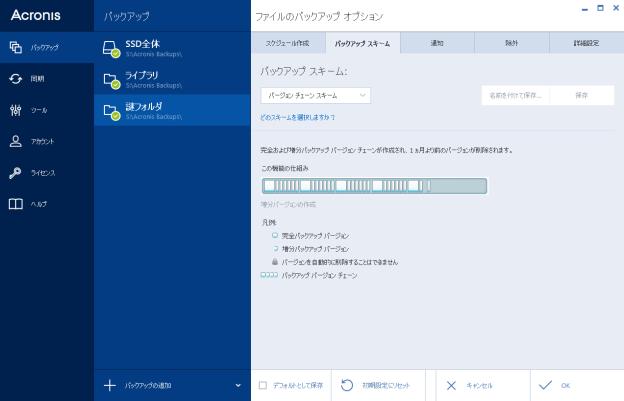This screenshot has height=401, width=624.
Task: Focus the 名前を付けて保存 input field
Action: pos(515,95)
